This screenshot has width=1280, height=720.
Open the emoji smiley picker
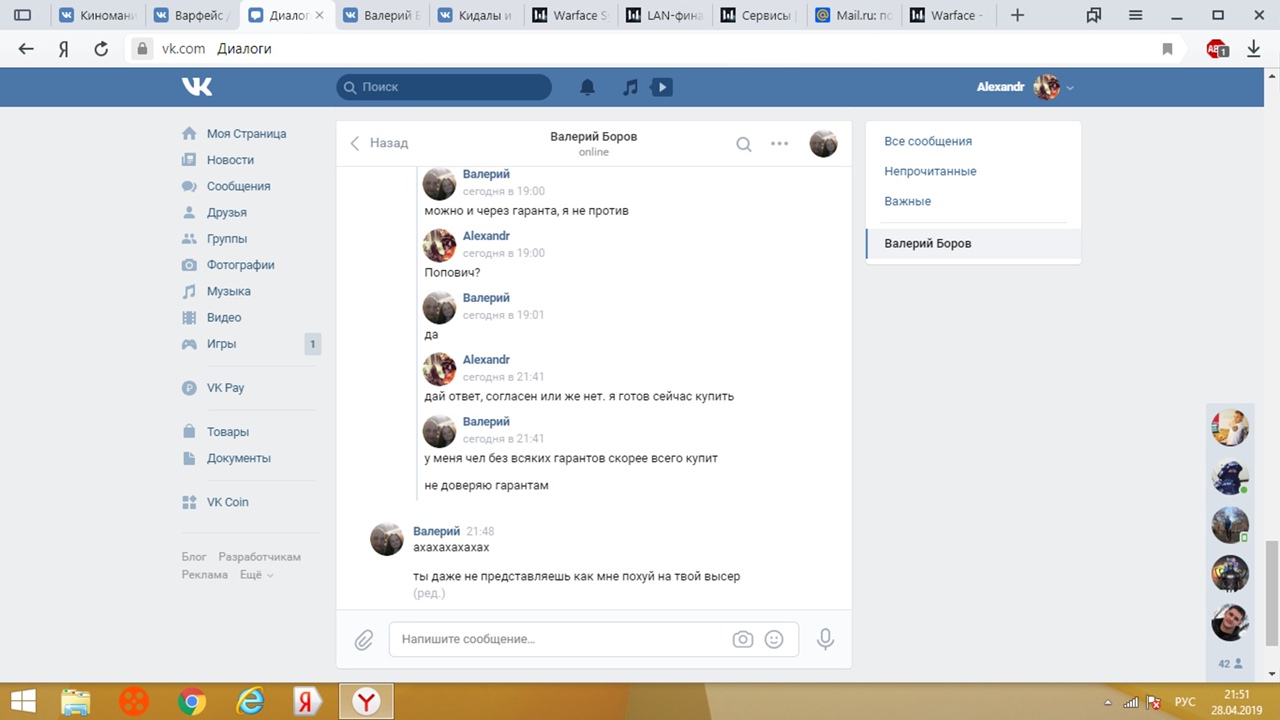(774, 639)
